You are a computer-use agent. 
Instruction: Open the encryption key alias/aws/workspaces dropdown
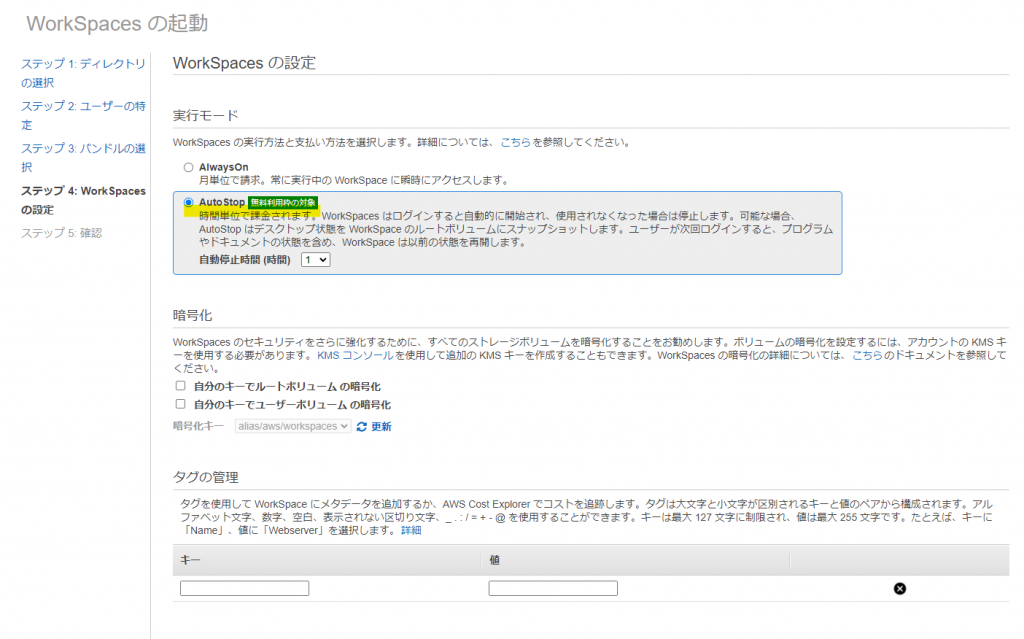pos(293,426)
